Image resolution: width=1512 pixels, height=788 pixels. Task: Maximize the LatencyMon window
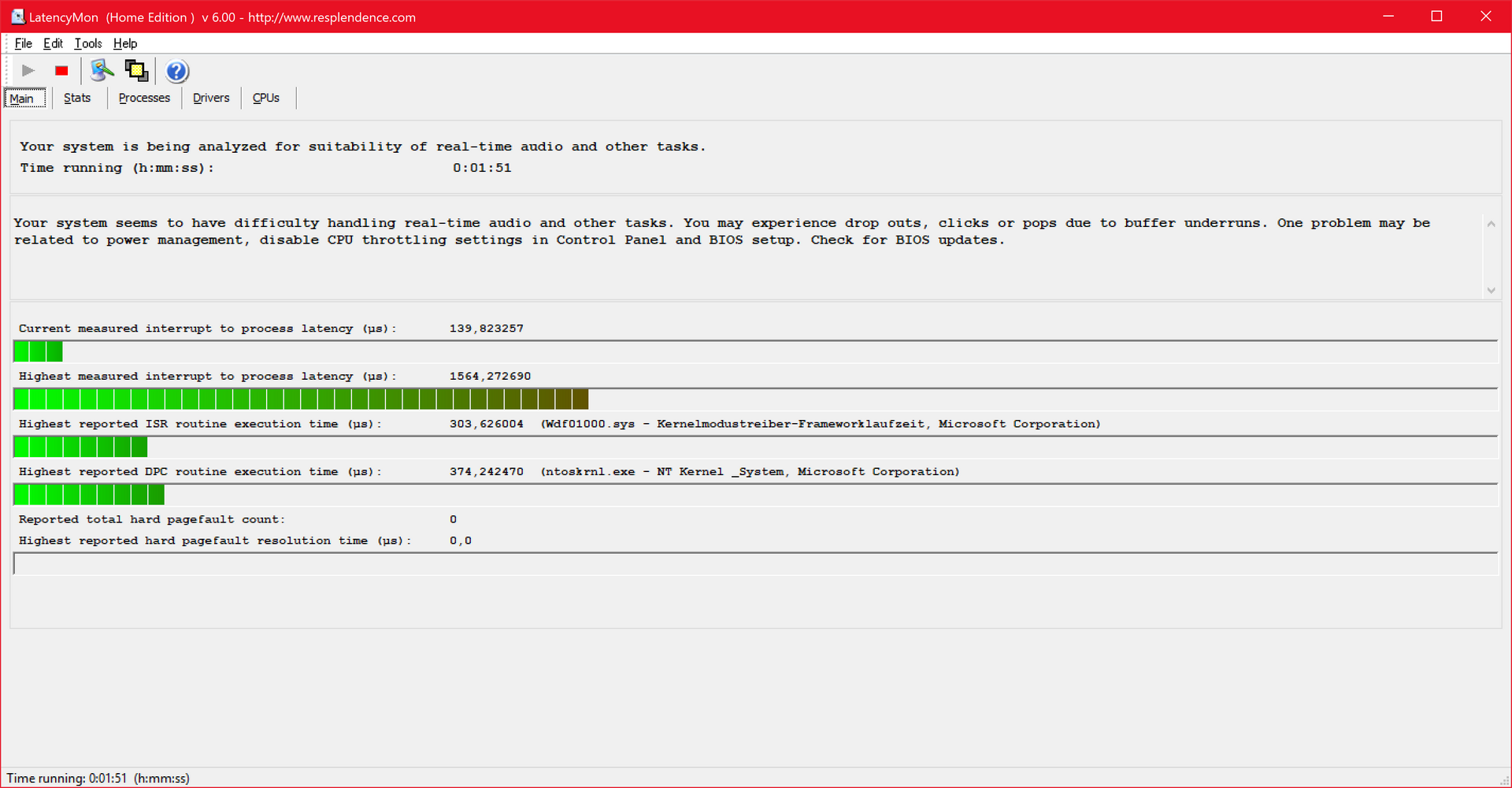[x=1436, y=17]
